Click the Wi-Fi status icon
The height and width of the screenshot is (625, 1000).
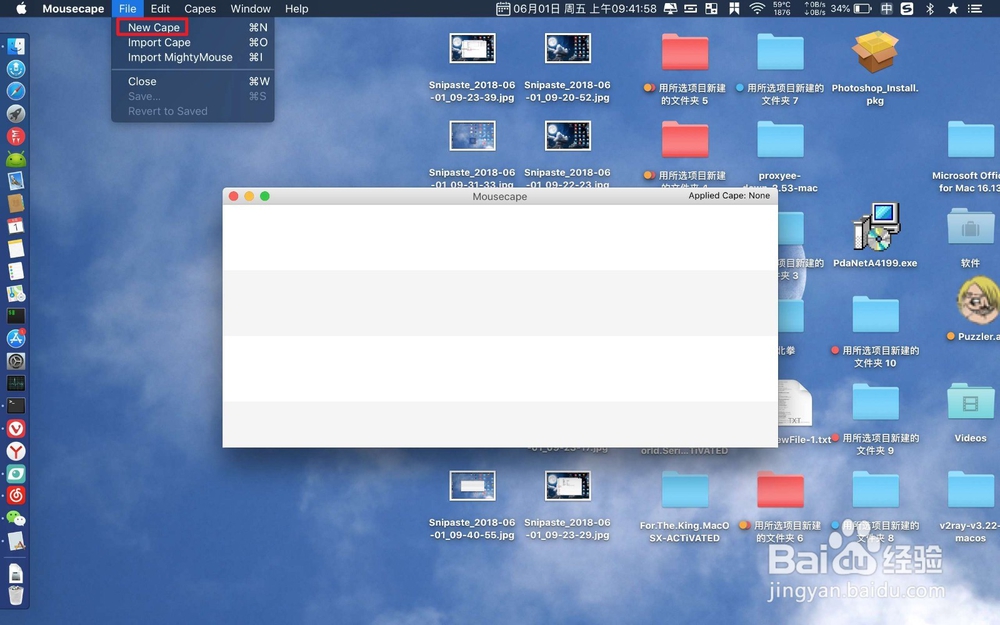click(x=756, y=8)
